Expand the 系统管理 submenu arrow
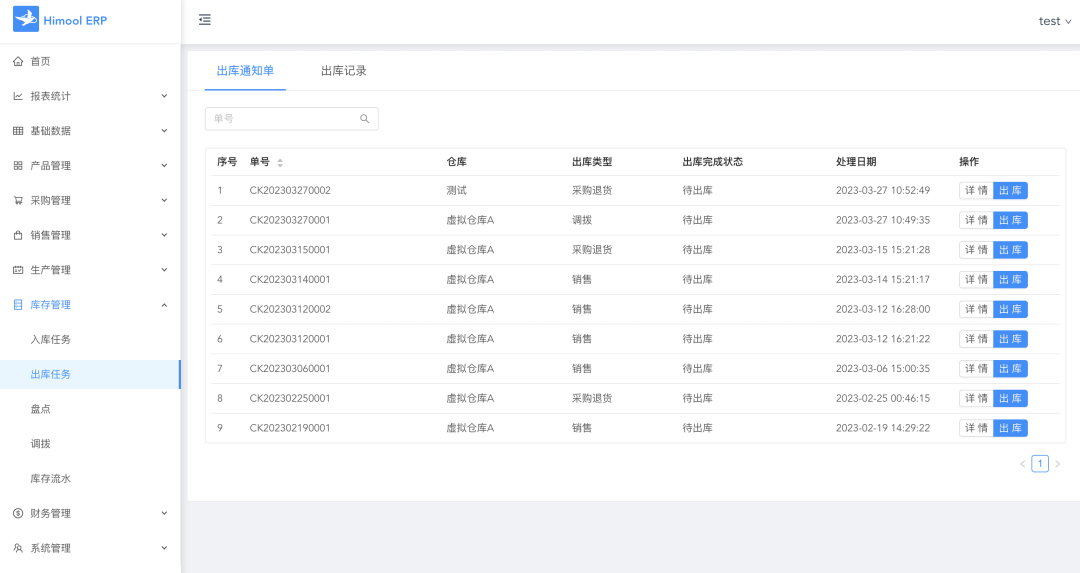Image resolution: width=1080 pixels, height=573 pixels. point(164,548)
